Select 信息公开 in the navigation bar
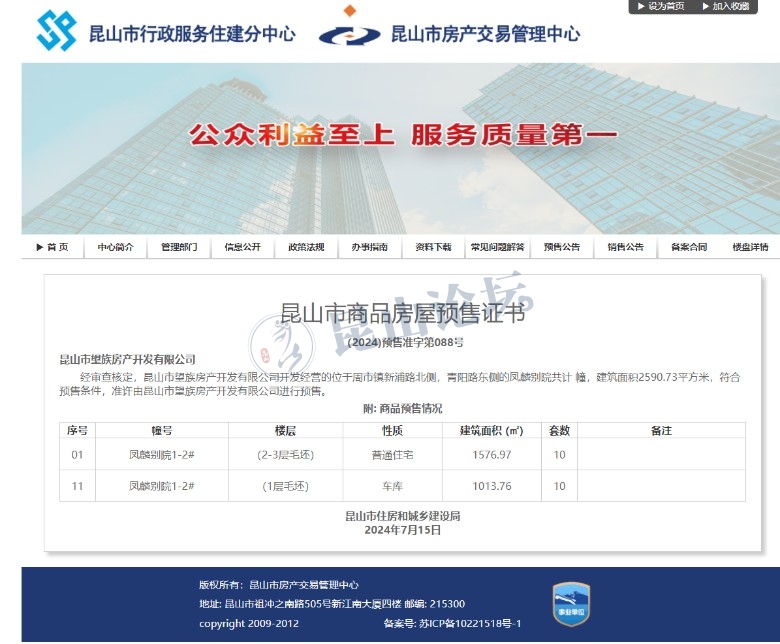This screenshot has height=644, width=780. point(242,247)
